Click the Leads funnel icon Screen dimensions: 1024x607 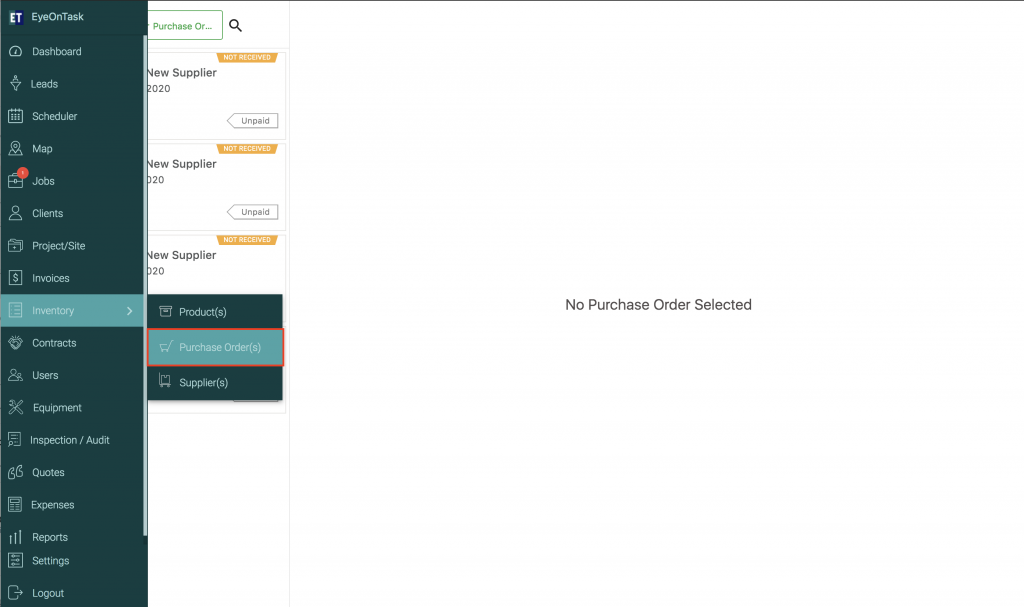(x=16, y=84)
